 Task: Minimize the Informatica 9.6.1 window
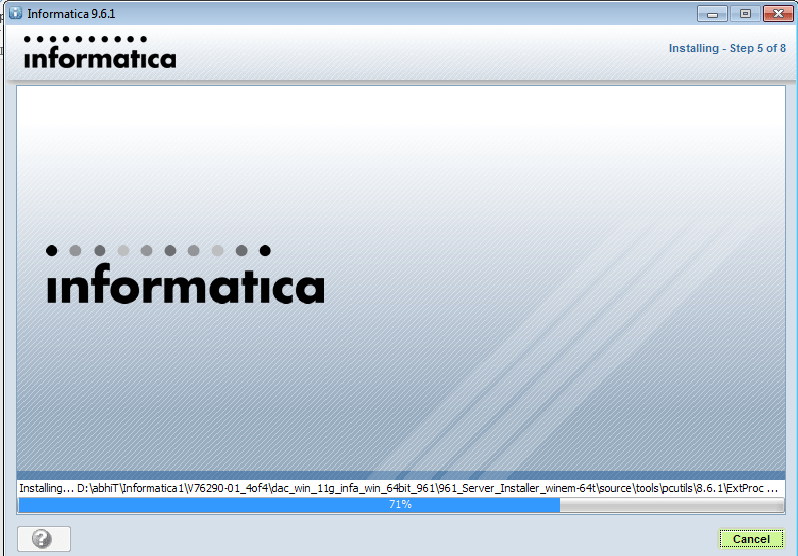coord(712,14)
